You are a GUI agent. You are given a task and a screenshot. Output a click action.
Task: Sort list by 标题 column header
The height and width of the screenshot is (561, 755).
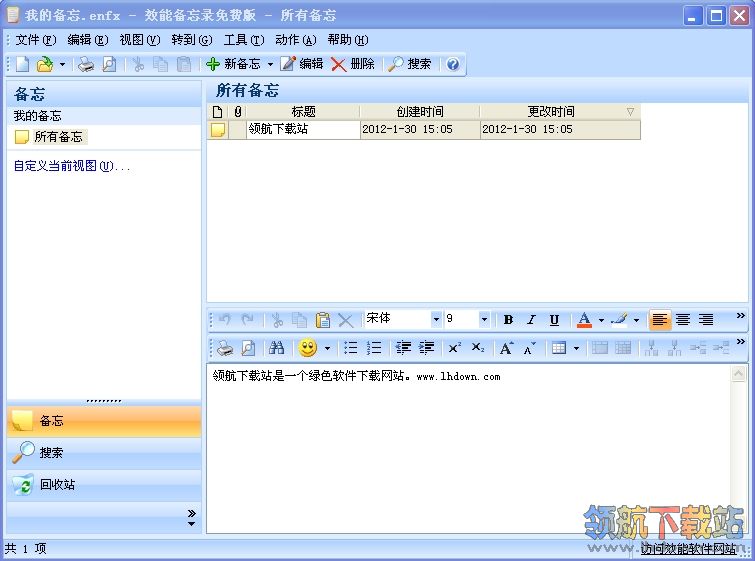pyautogui.click(x=303, y=112)
